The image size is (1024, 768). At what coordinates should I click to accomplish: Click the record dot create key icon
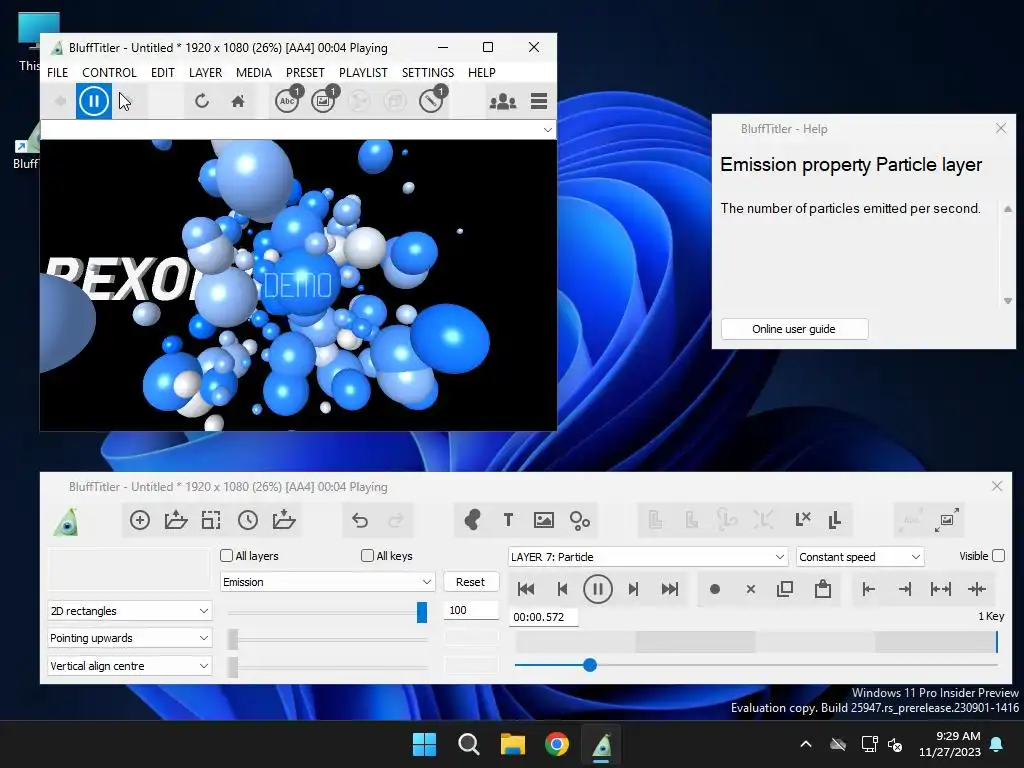pyautogui.click(x=715, y=589)
